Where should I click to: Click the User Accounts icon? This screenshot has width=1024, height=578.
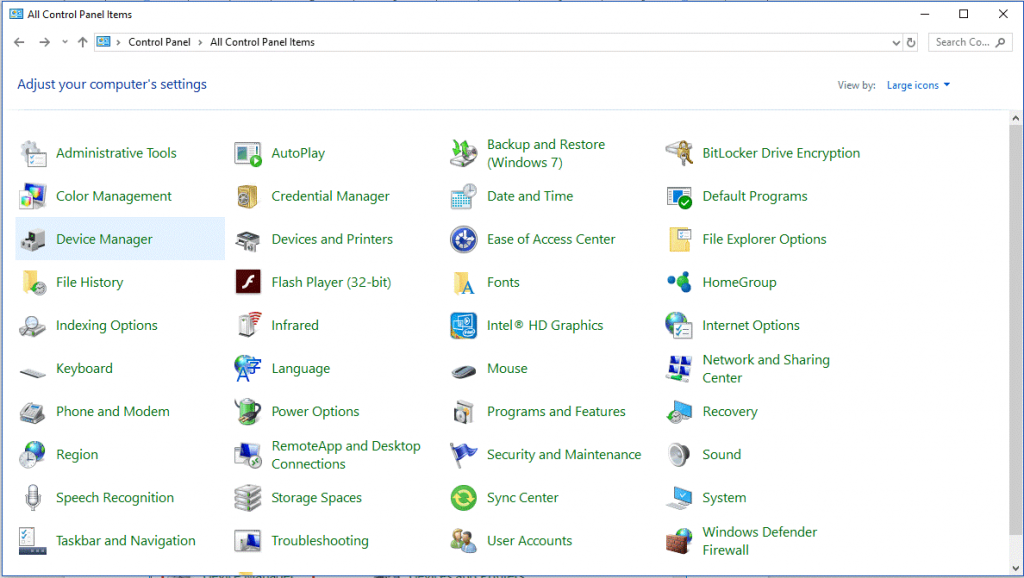tap(464, 541)
